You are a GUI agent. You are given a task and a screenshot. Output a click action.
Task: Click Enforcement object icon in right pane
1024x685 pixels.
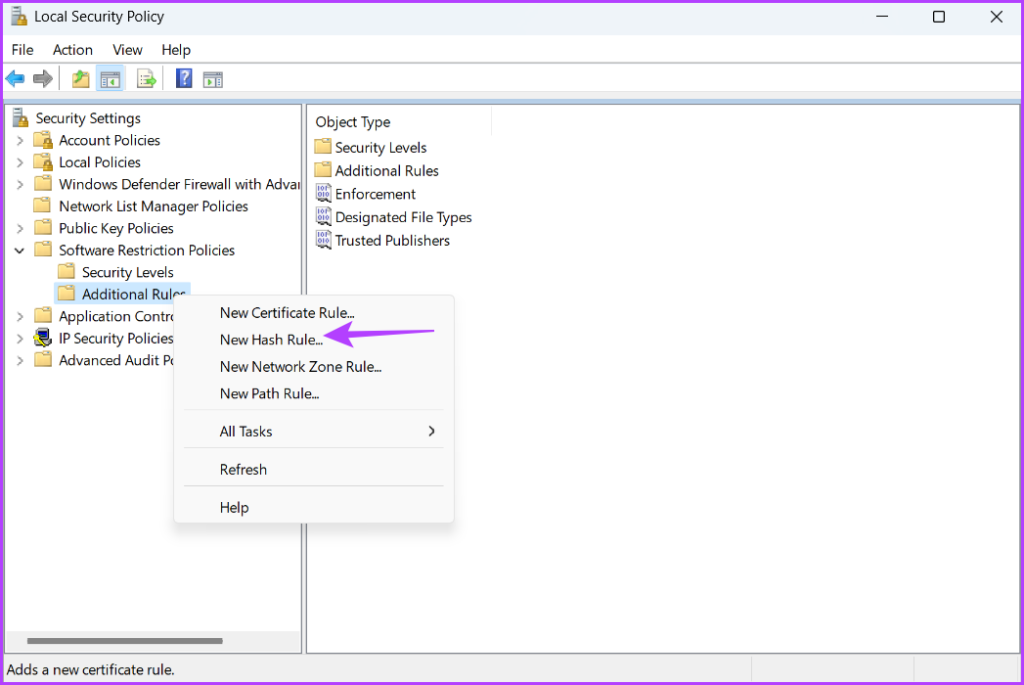coord(323,193)
